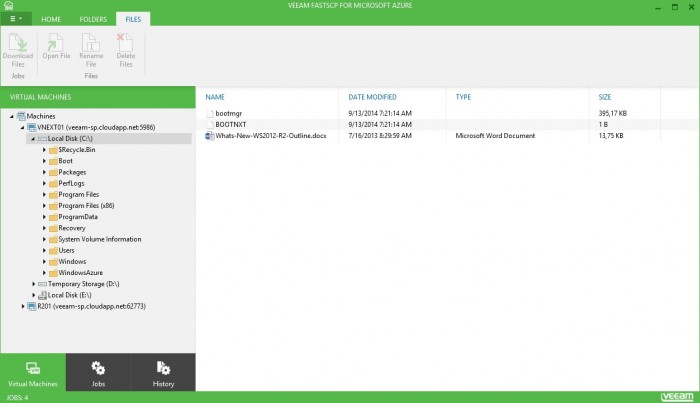Select the Windows folder in tree
This screenshot has height=403, width=700.
[75, 261]
